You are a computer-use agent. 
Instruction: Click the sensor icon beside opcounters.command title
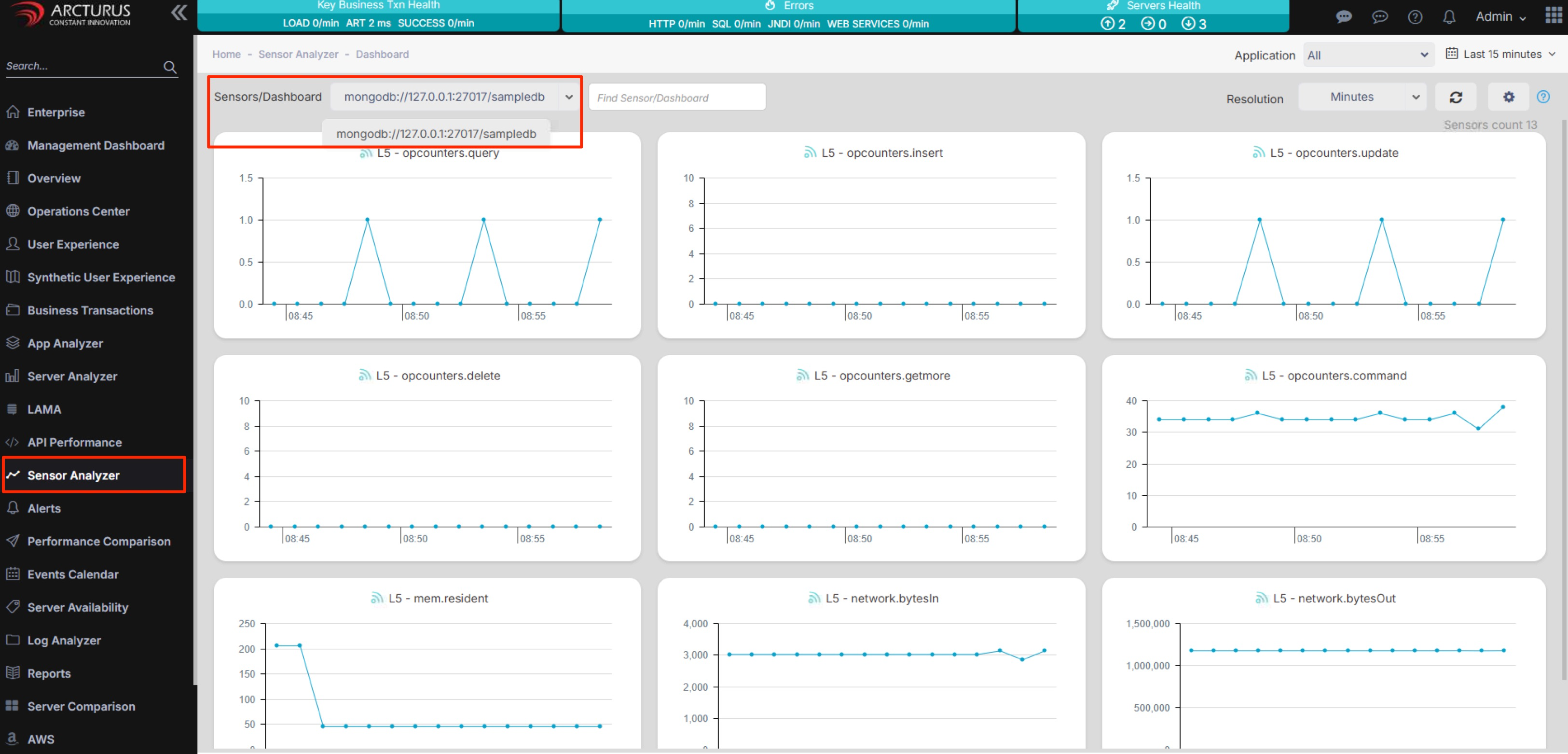pos(1250,375)
